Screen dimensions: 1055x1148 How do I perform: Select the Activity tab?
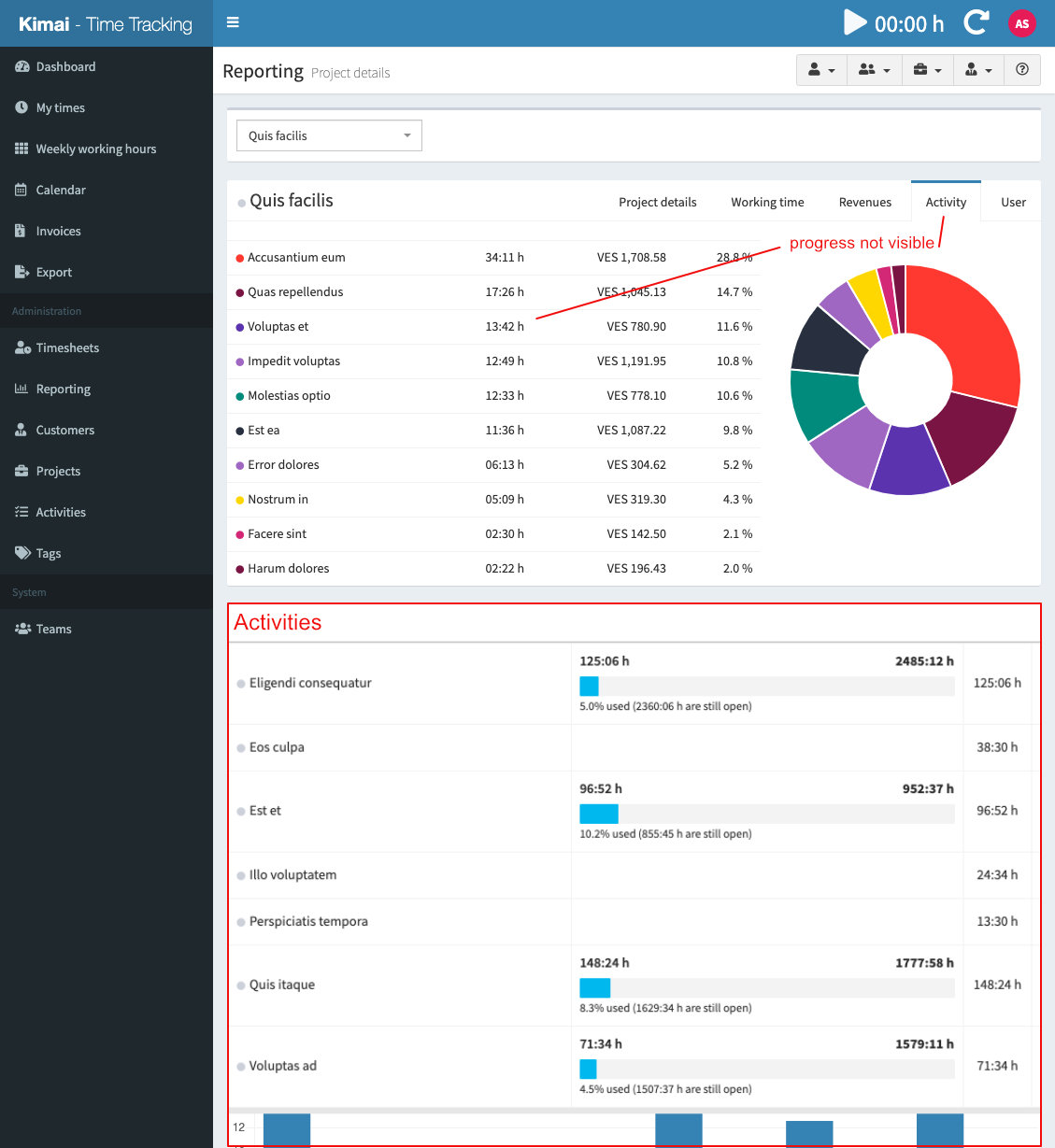pyautogui.click(x=946, y=202)
